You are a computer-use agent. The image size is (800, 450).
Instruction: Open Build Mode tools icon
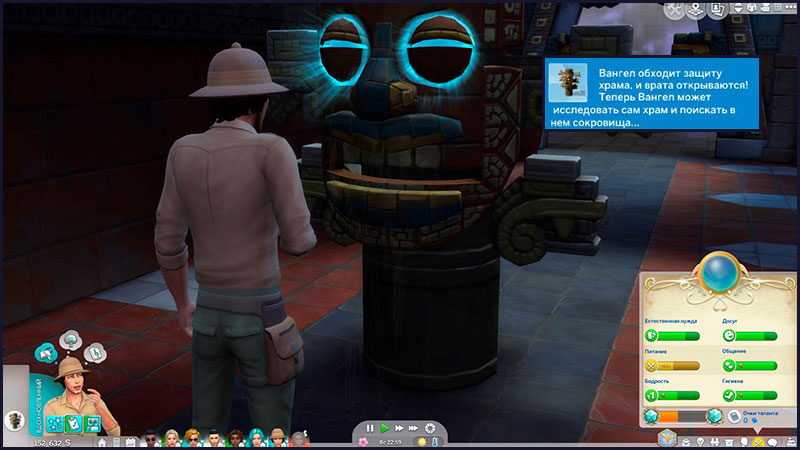tap(674, 10)
